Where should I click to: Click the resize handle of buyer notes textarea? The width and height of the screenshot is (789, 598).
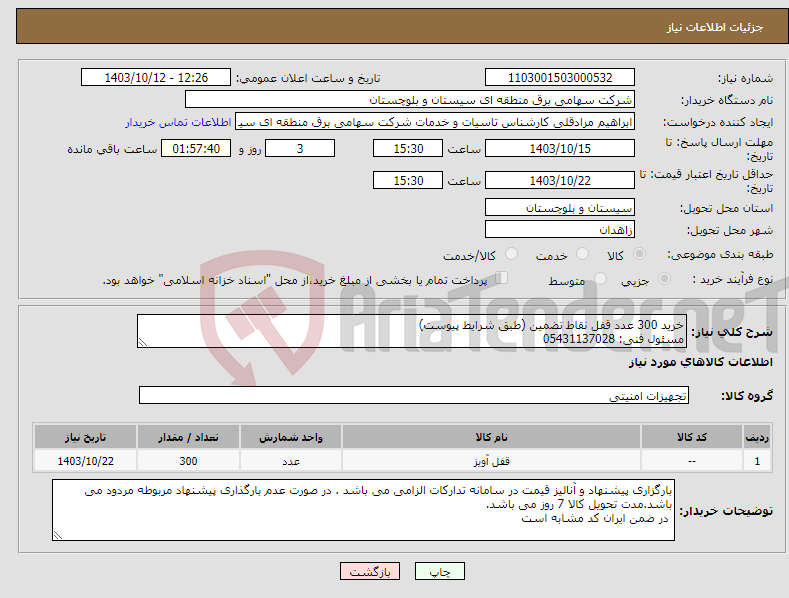pyautogui.click(x=58, y=535)
